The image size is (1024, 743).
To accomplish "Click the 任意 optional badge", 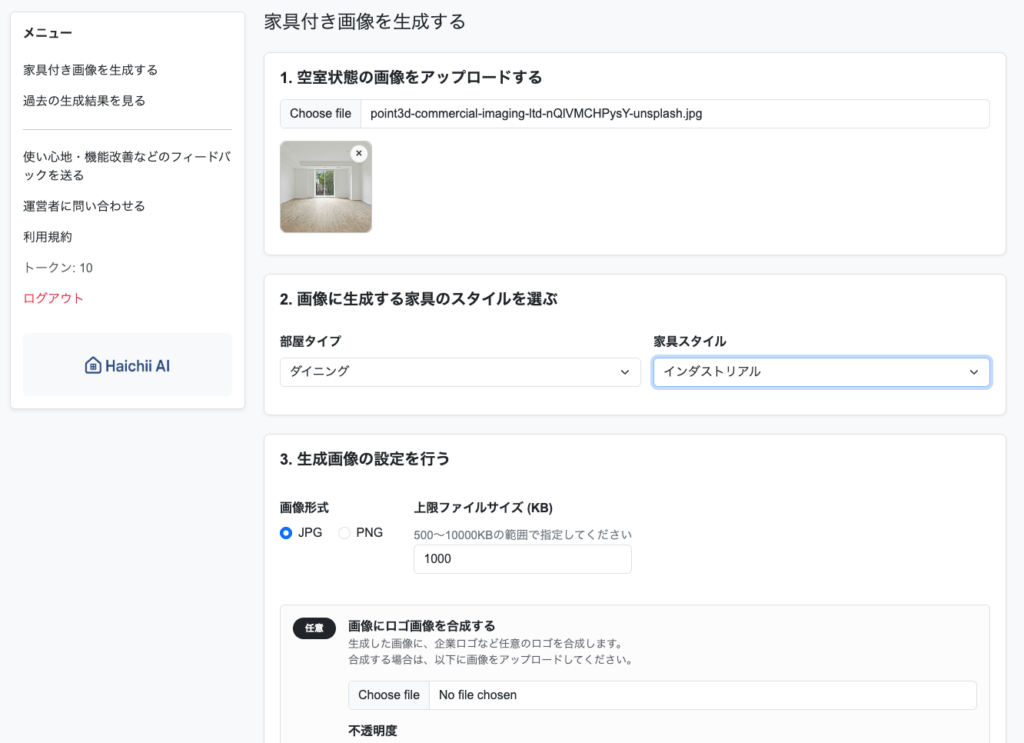I will (314, 628).
